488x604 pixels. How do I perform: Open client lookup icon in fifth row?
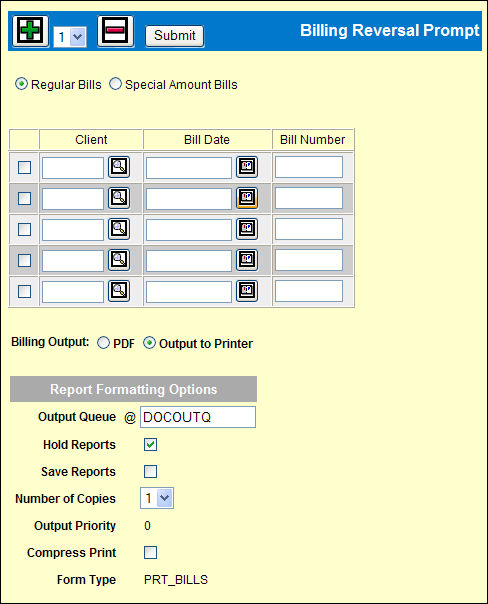[x=119, y=290]
